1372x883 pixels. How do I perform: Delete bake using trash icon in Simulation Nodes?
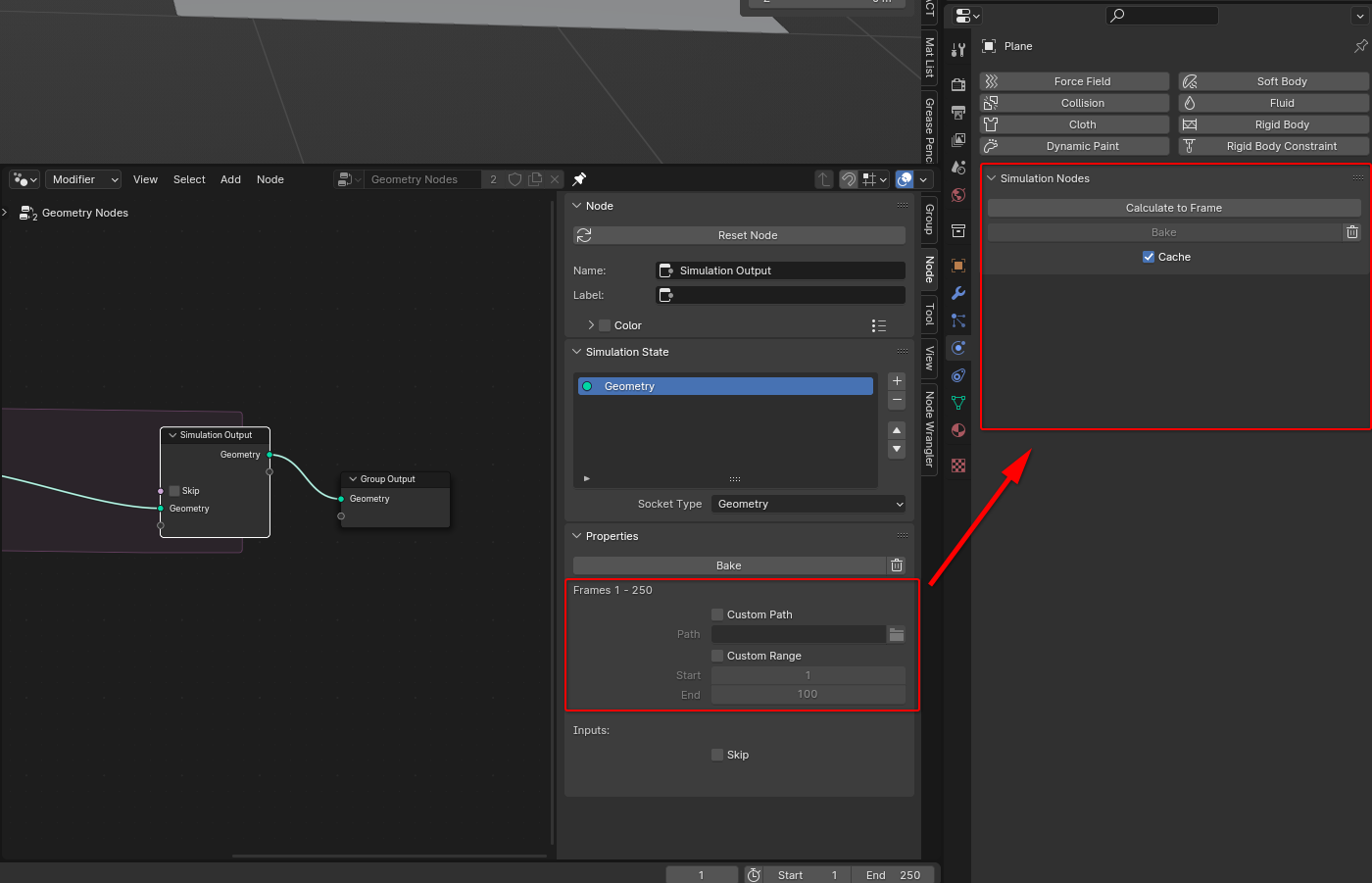pos(1352,232)
